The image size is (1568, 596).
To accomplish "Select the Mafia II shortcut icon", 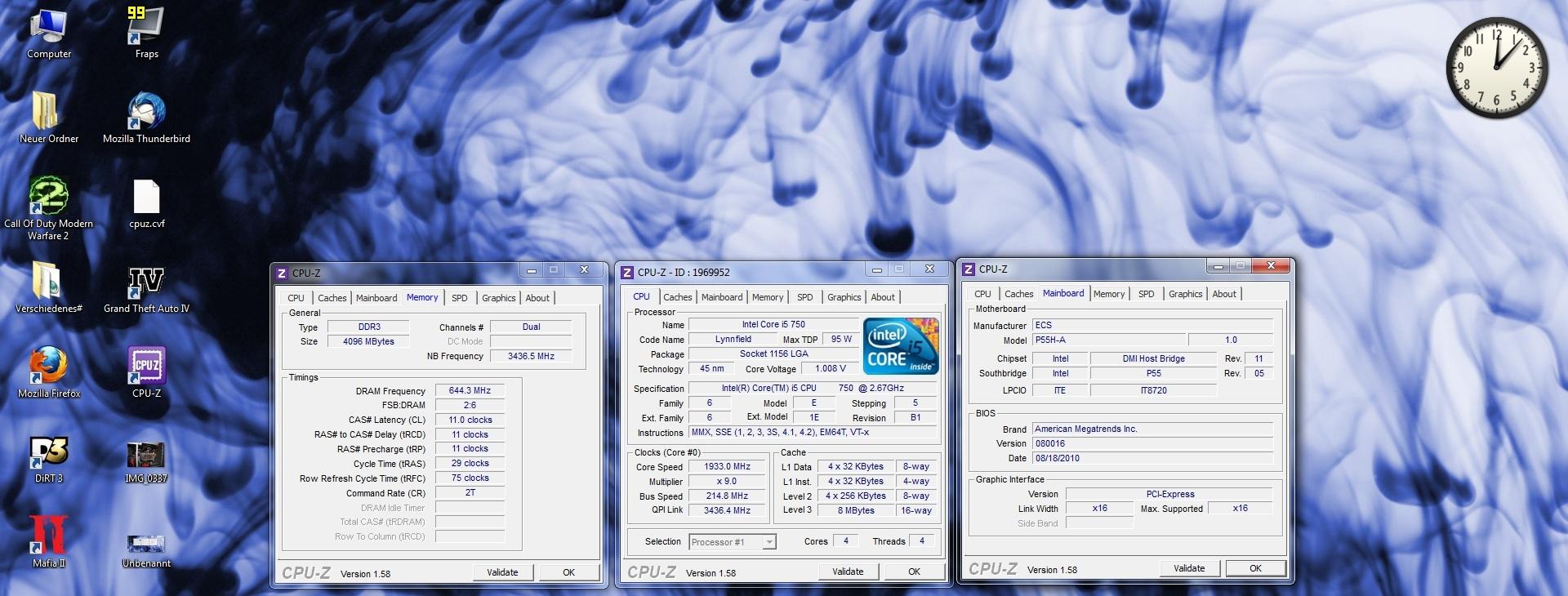I will click(49, 542).
